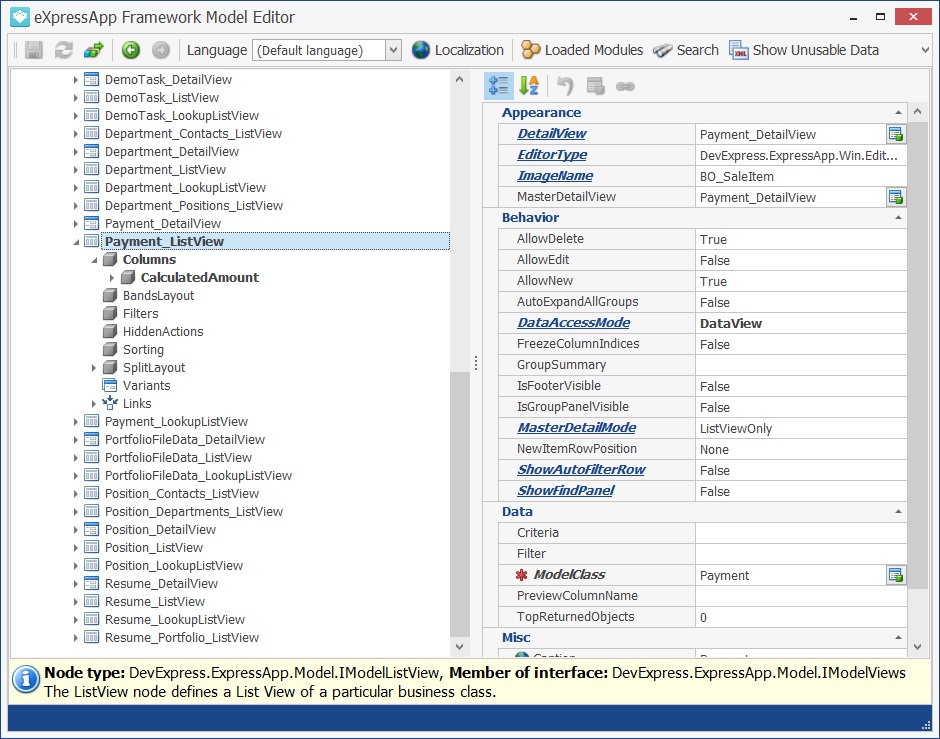Click the Links node icon
The image size is (940, 739).
[110, 403]
